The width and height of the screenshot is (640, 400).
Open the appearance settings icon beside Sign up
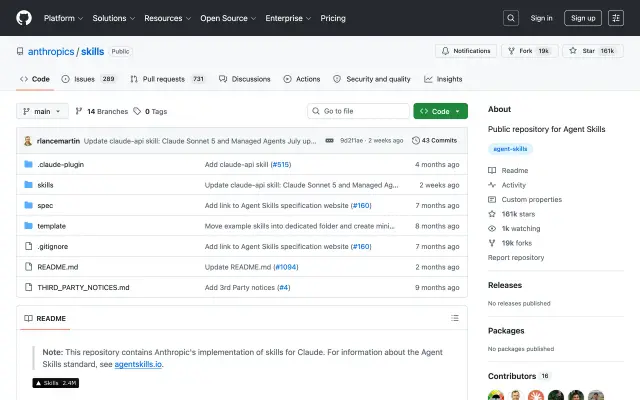coord(616,18)
